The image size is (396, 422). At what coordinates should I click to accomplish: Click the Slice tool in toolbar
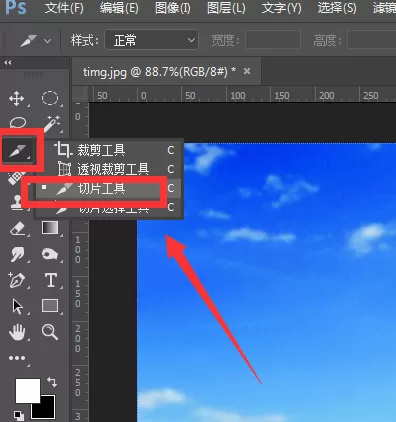click(19, 150)
